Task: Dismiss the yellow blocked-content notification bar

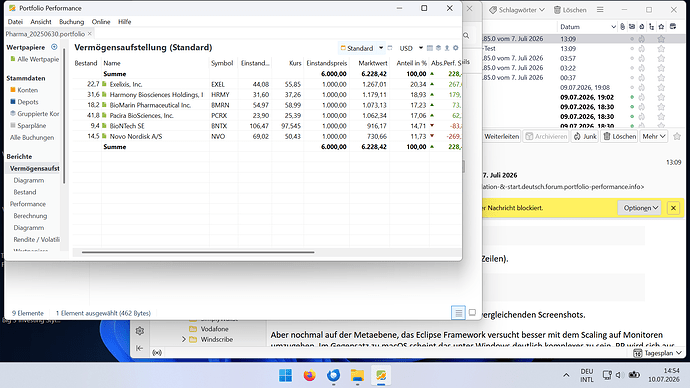Action: pos(673,208)
